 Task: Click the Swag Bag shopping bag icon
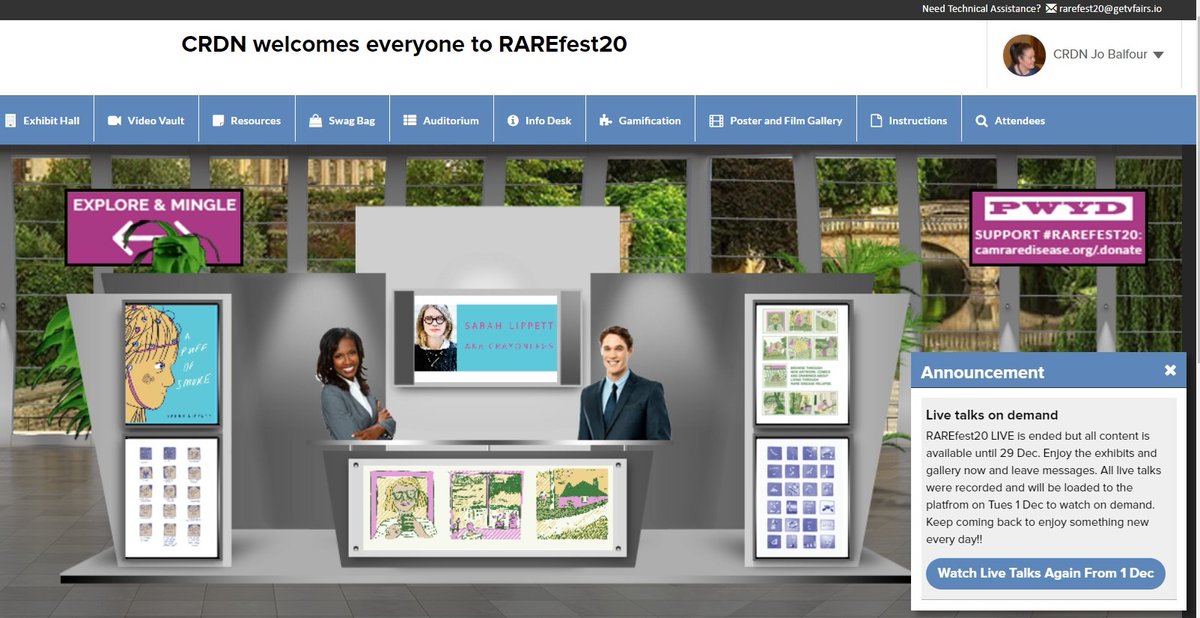pos(315,121)
